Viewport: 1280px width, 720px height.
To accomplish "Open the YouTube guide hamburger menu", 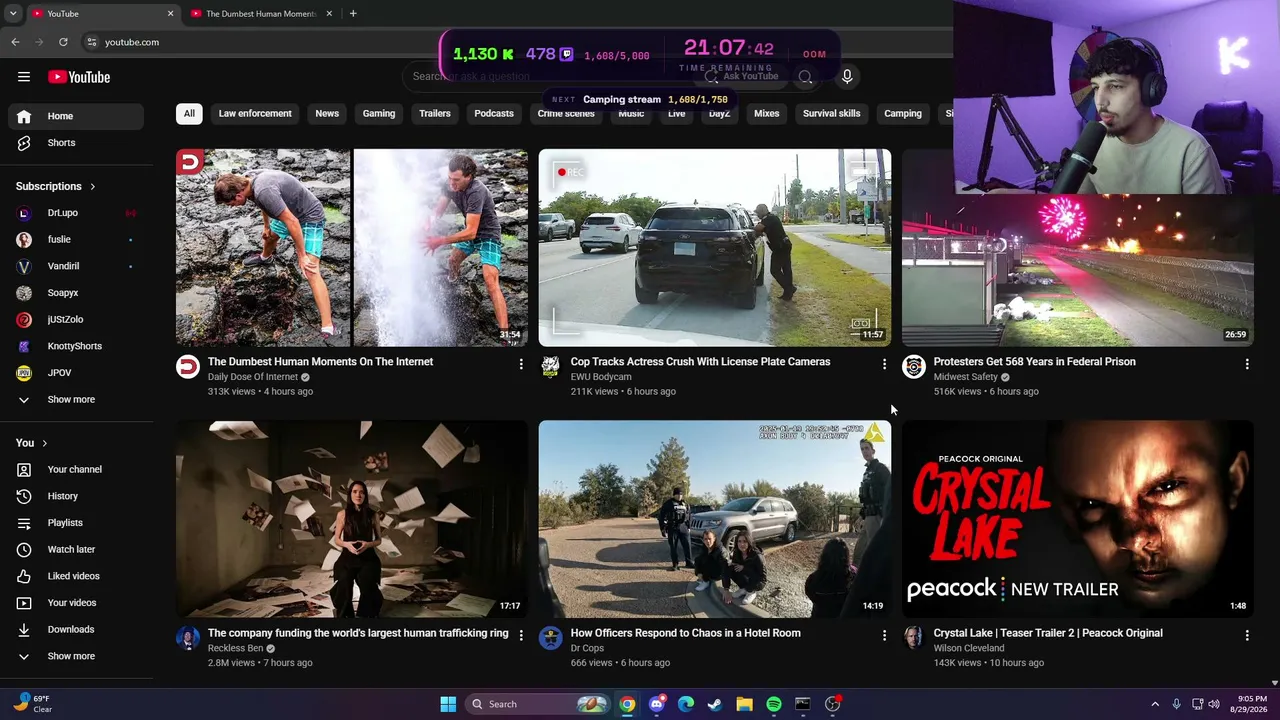I will coord(24,77).
